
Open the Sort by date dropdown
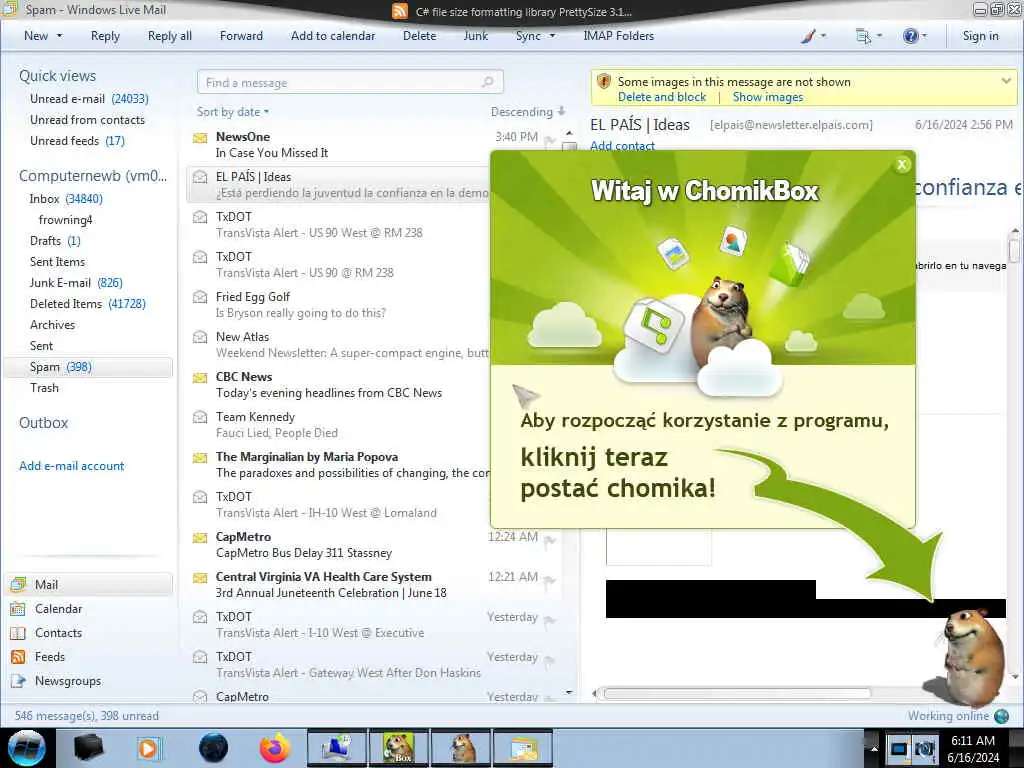232,112
